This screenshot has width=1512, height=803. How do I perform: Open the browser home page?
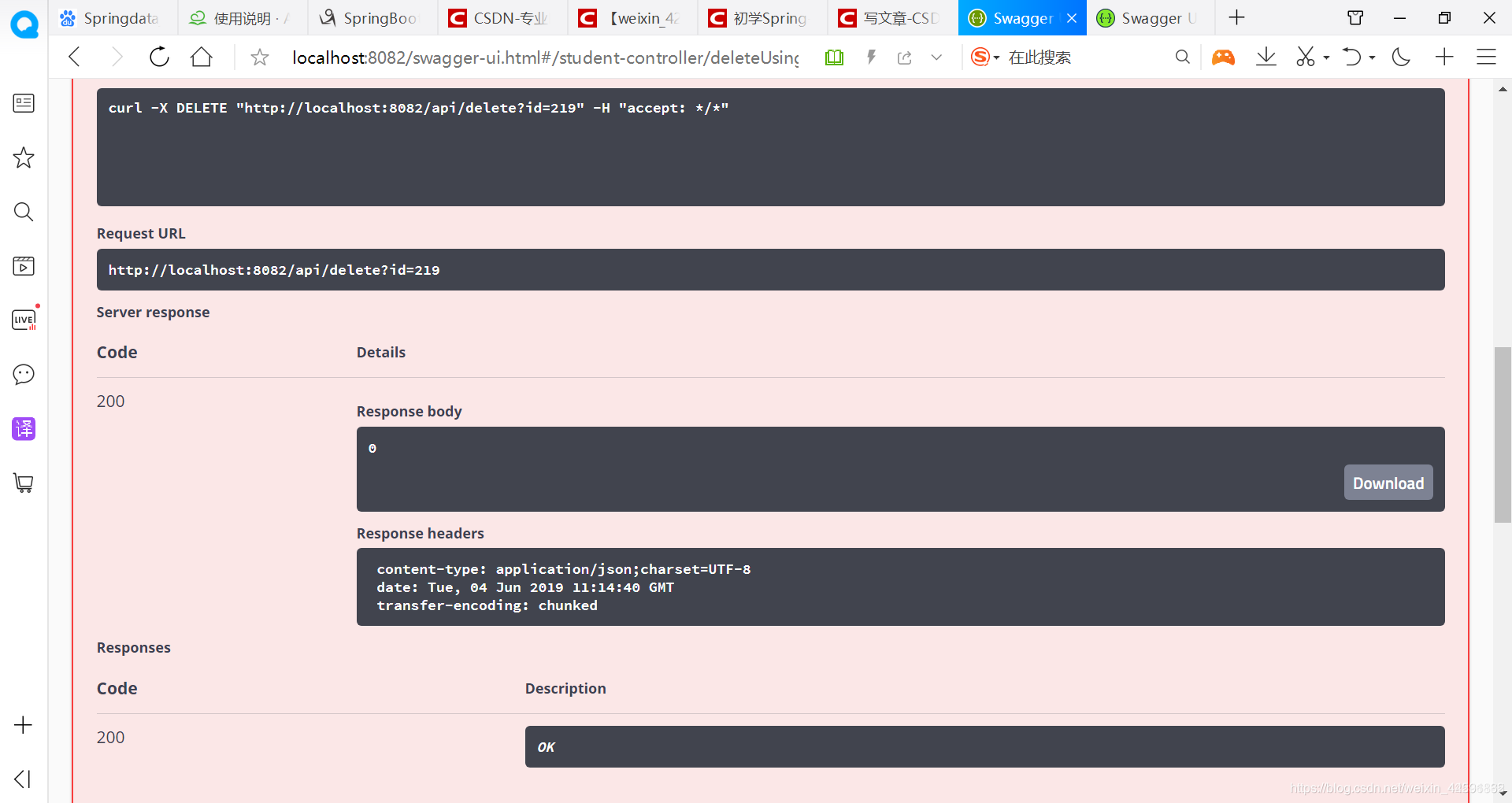pos(202,57)
